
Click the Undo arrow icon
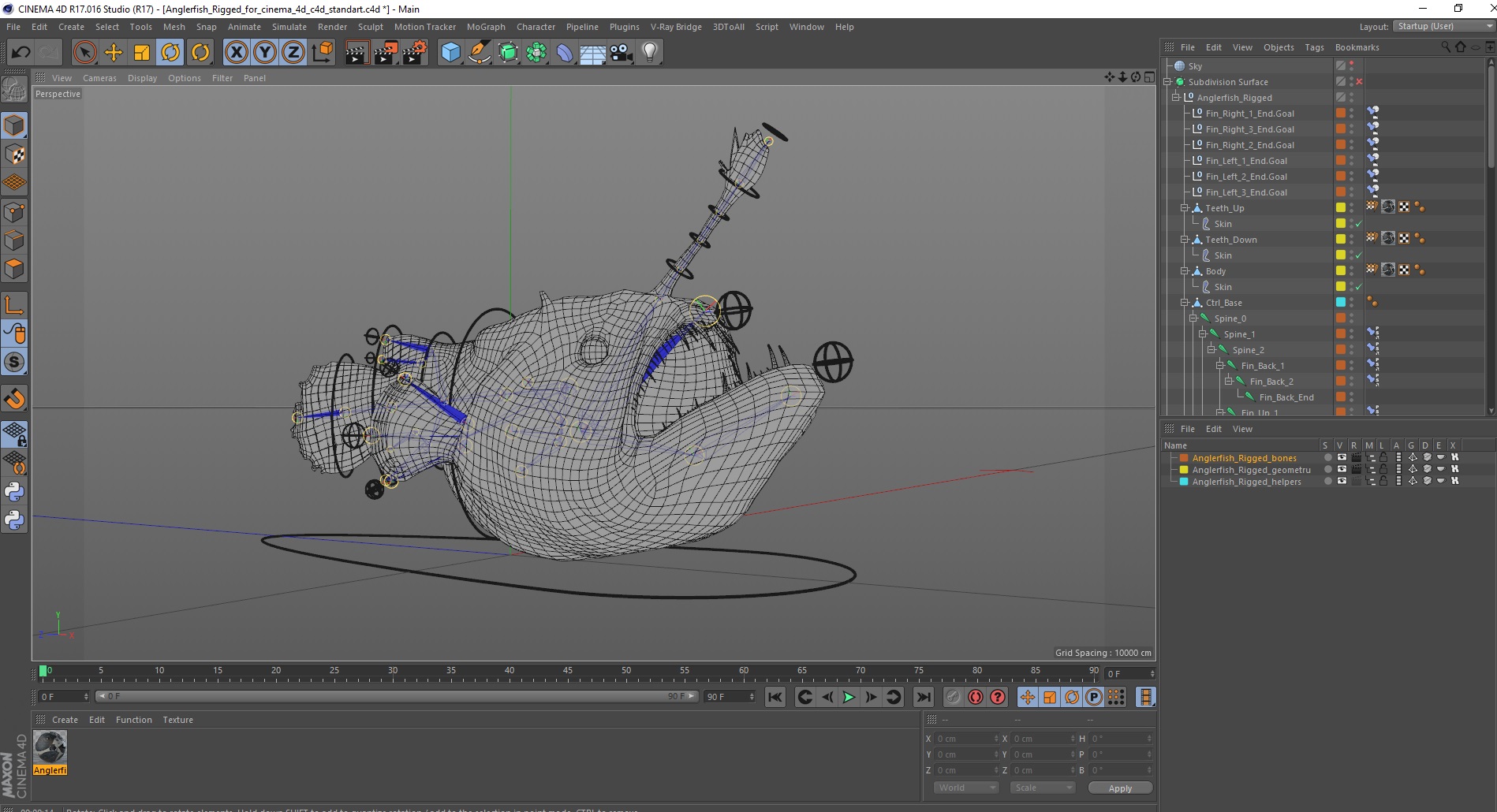click(x=21, y=53)
